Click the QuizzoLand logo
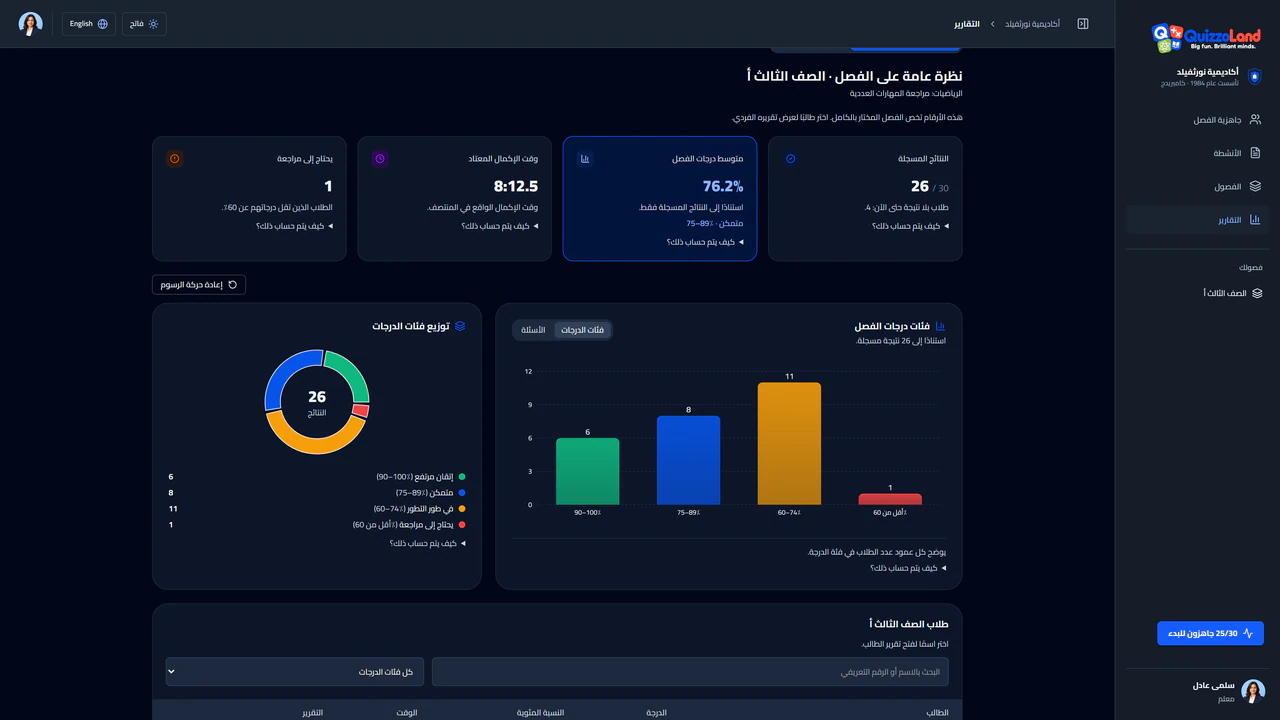The height and width of the screenshot is (720, 1280). coord(1205,38)
